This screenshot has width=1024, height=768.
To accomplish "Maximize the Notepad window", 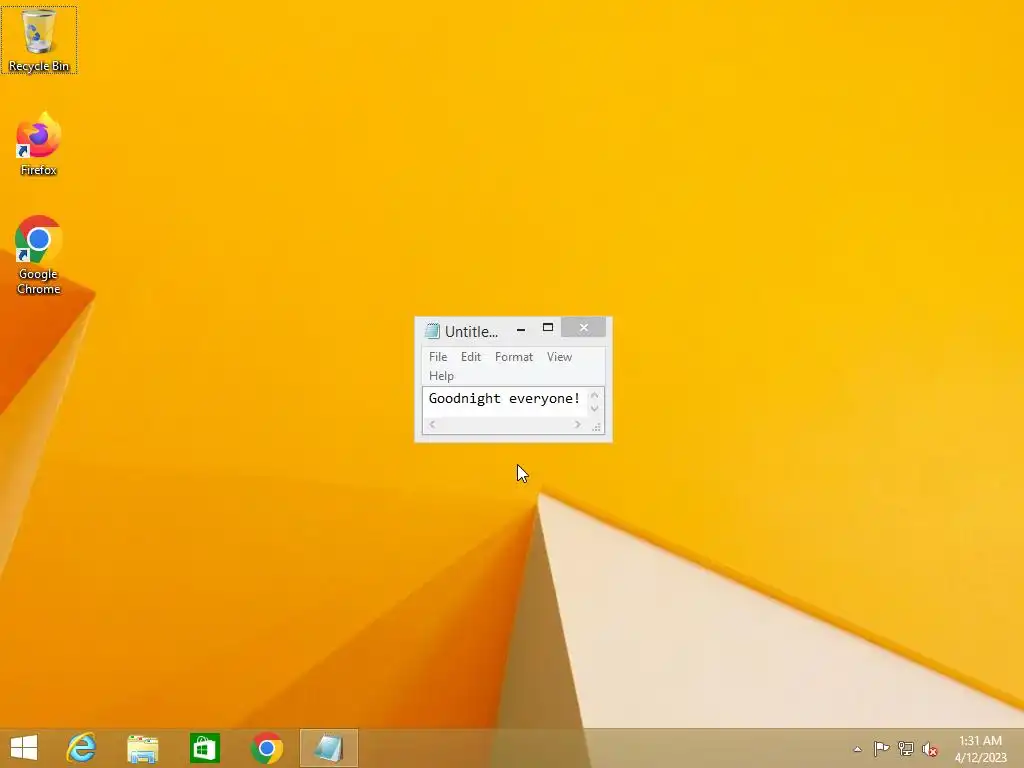I will [x=548, y=328].
